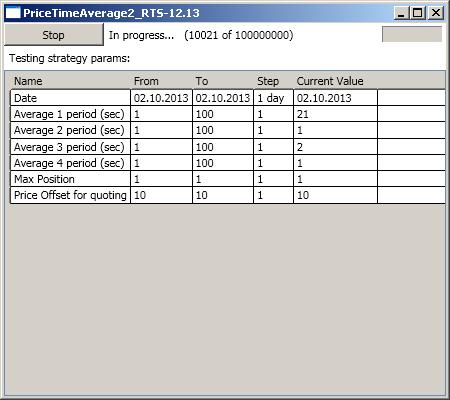
Task: Click the Current Value column header
Action: click(330, 81)
